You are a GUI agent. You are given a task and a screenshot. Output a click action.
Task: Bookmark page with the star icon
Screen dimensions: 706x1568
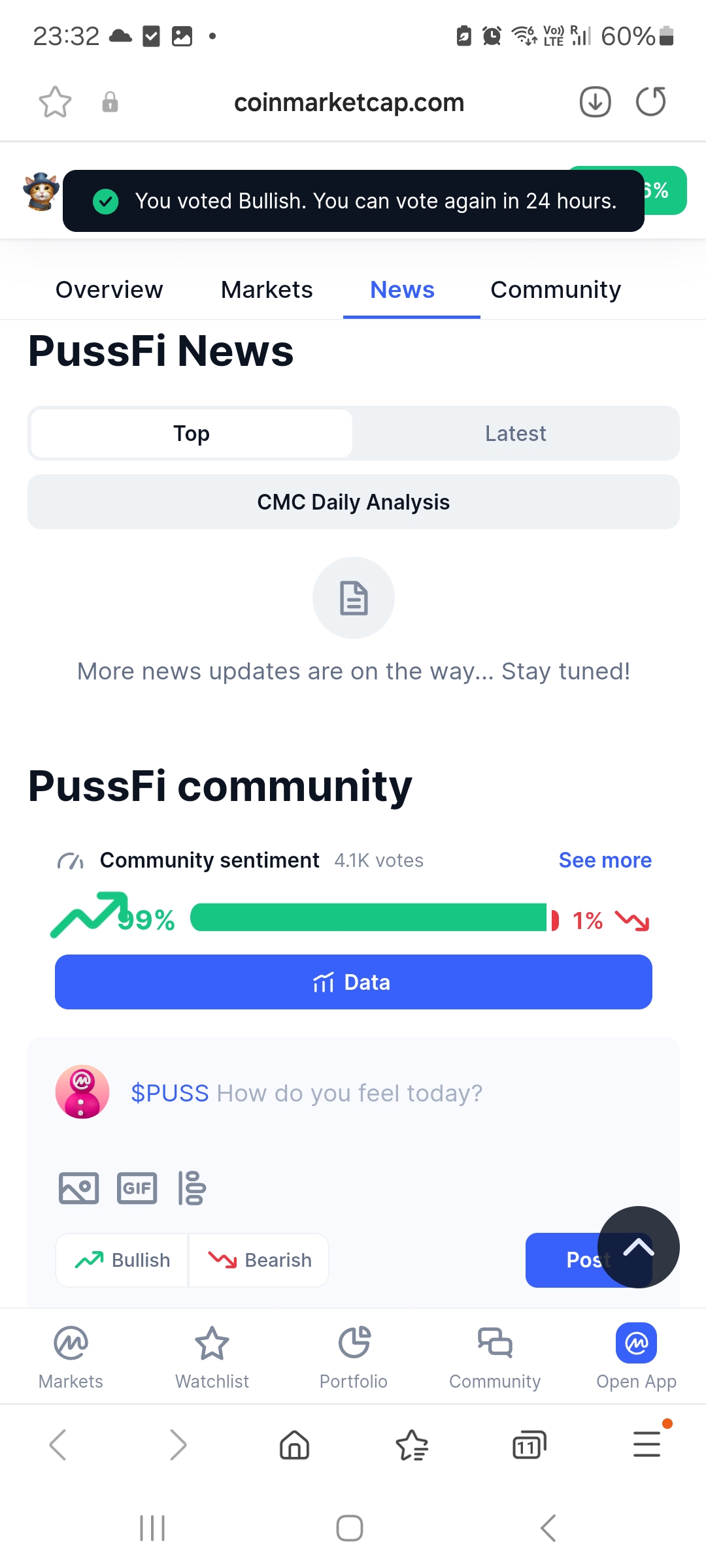click(55, 102)
